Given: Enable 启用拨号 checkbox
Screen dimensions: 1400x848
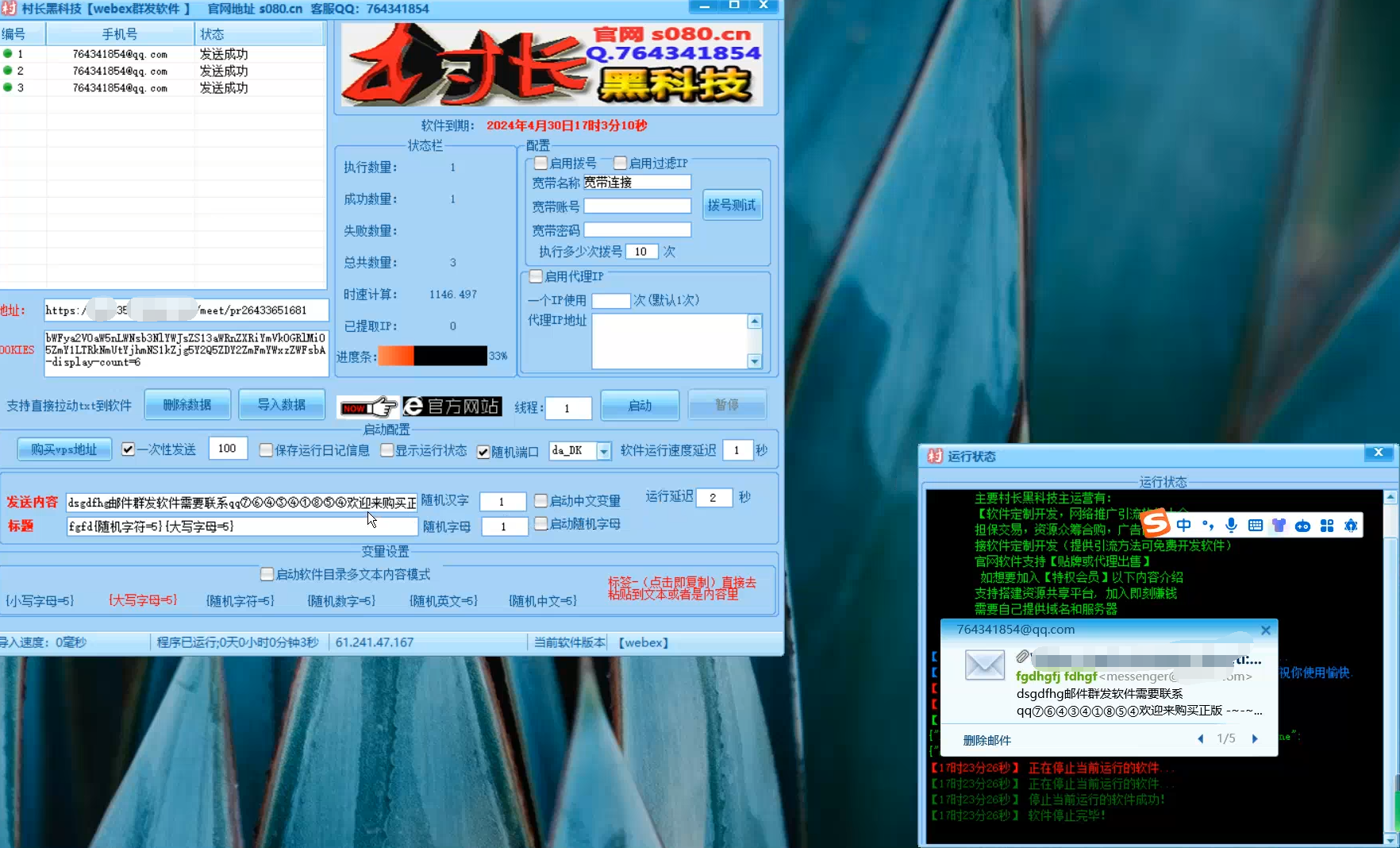Looking at the screenshot, I should pos(540,163).
